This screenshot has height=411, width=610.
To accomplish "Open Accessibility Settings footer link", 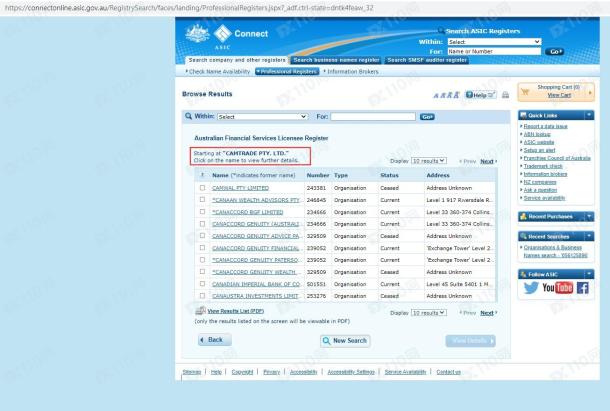I will point(351,372).
